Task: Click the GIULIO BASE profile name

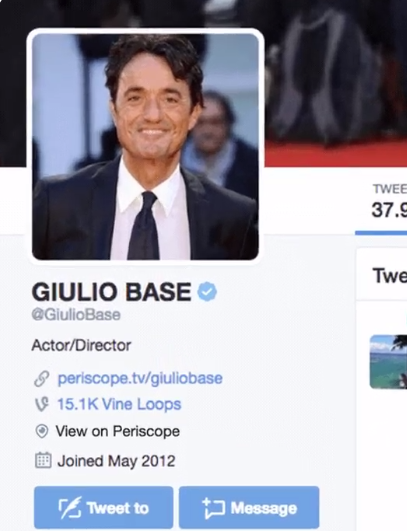Action: [111, 292]
